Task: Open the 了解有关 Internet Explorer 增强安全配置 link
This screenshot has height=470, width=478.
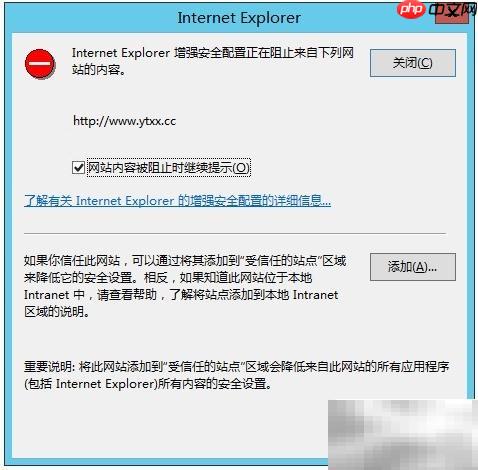Action: pyautogui.click(x=177, y=201)
